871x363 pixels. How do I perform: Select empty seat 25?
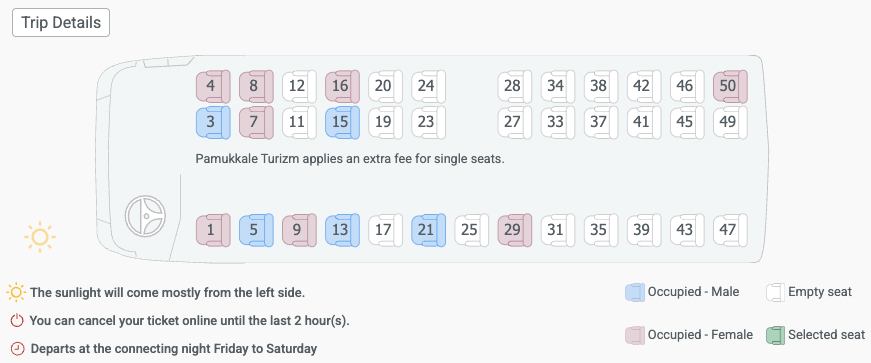(471, 230)
